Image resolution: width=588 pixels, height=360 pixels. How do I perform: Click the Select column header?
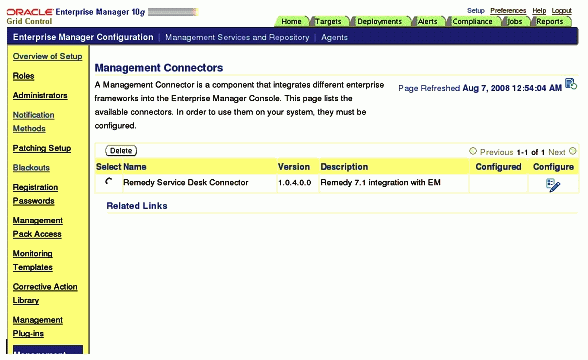tap(108, 167)
